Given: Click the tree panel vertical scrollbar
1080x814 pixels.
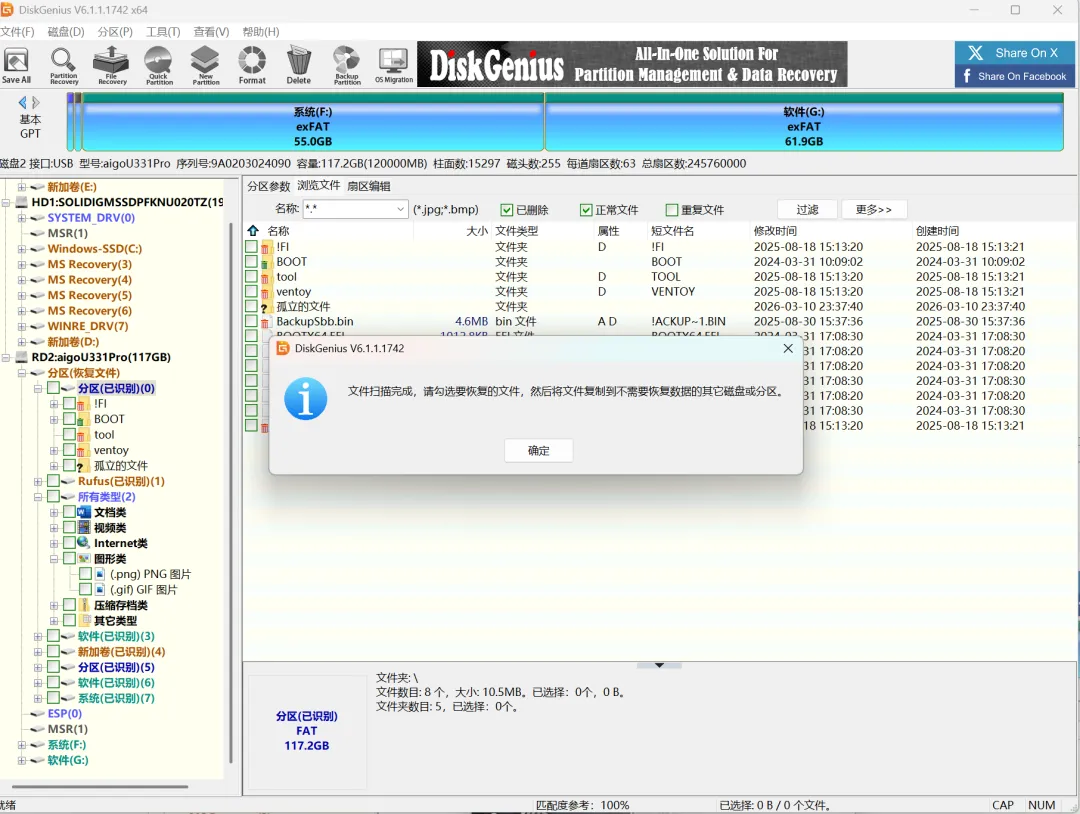Looking at the screenshot, I should [x=230, y=492].
